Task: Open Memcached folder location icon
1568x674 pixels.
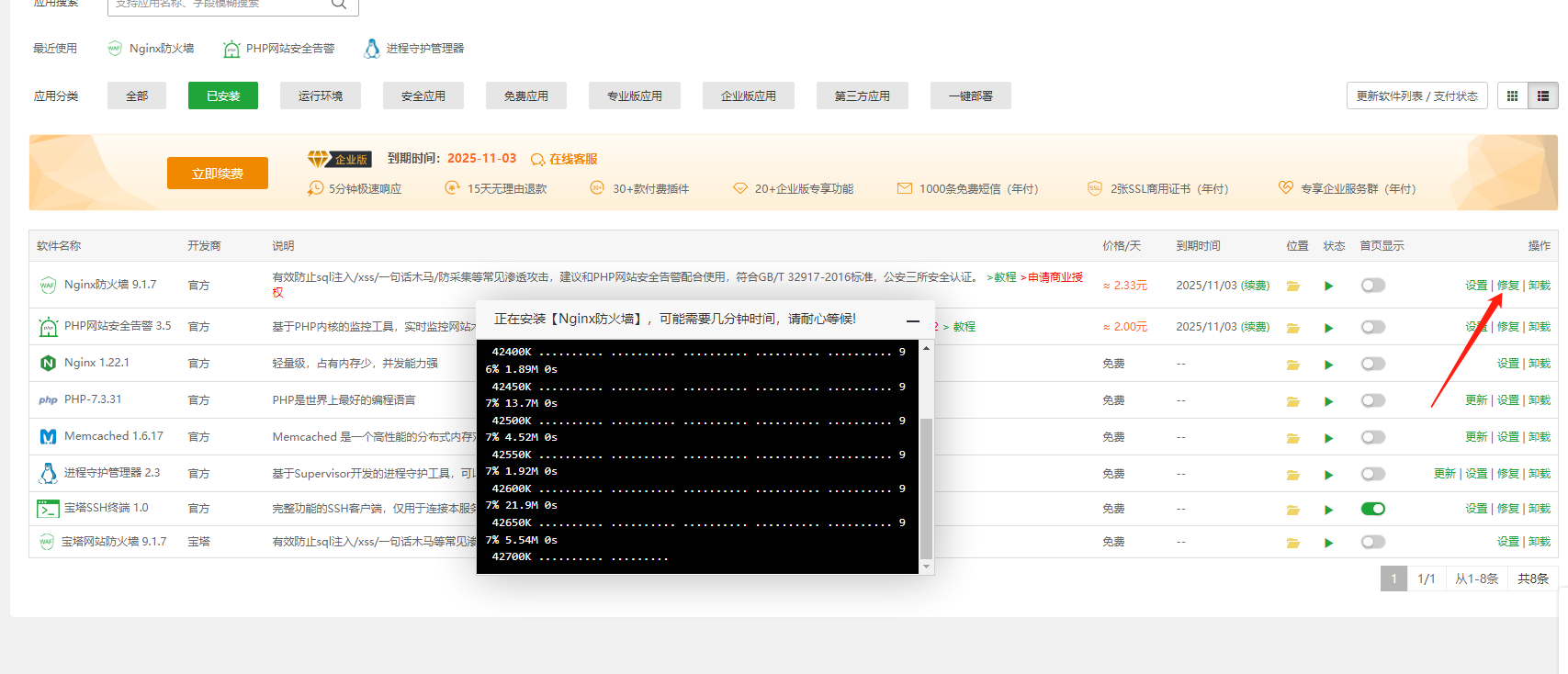Action: [1292, 438]
